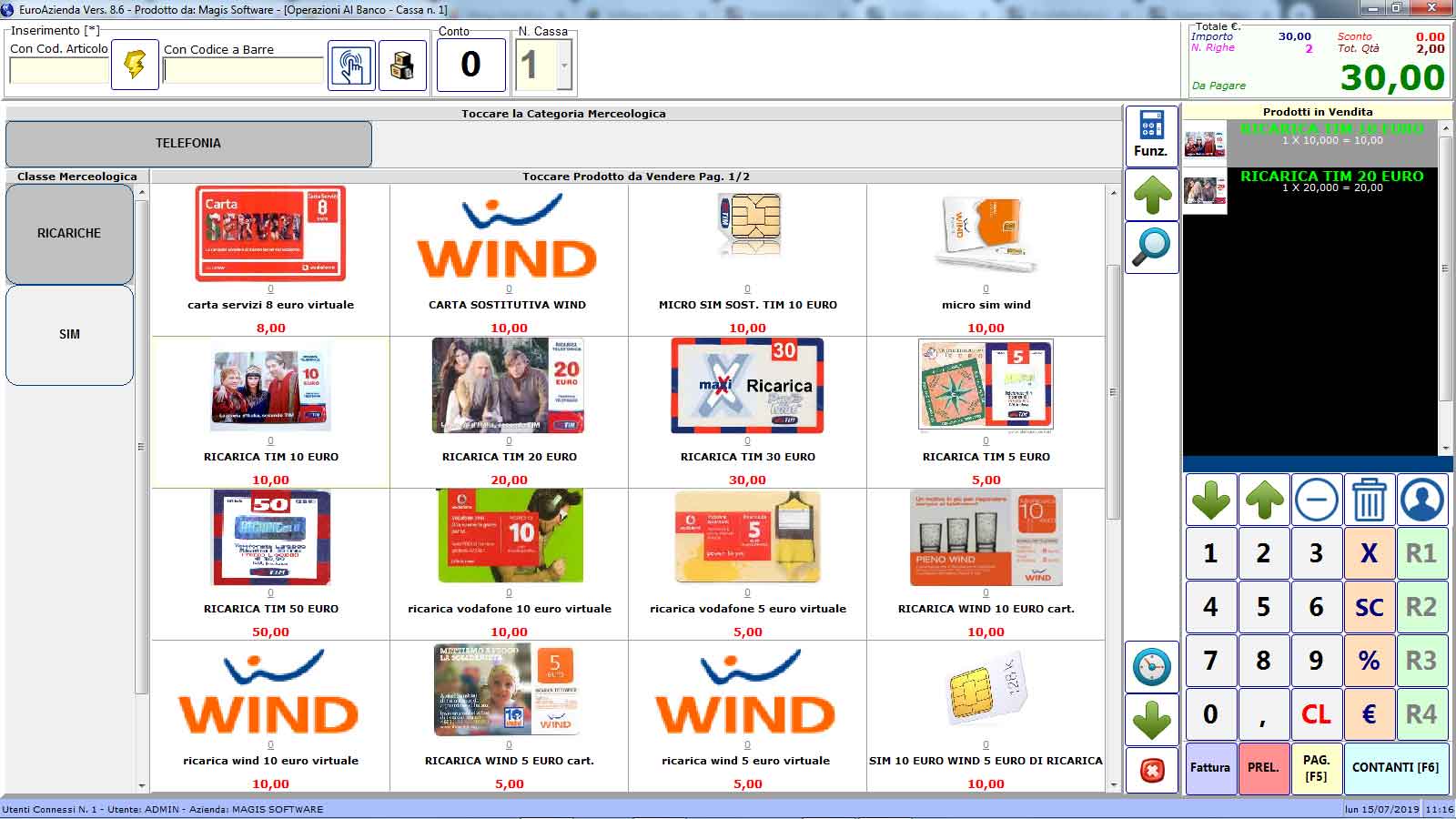The width and height of the screenshot is (1456, 819).
Task: Select SIM 10 EURO WIND 5 EURO DI RICARICA
Action: [986, 716]
